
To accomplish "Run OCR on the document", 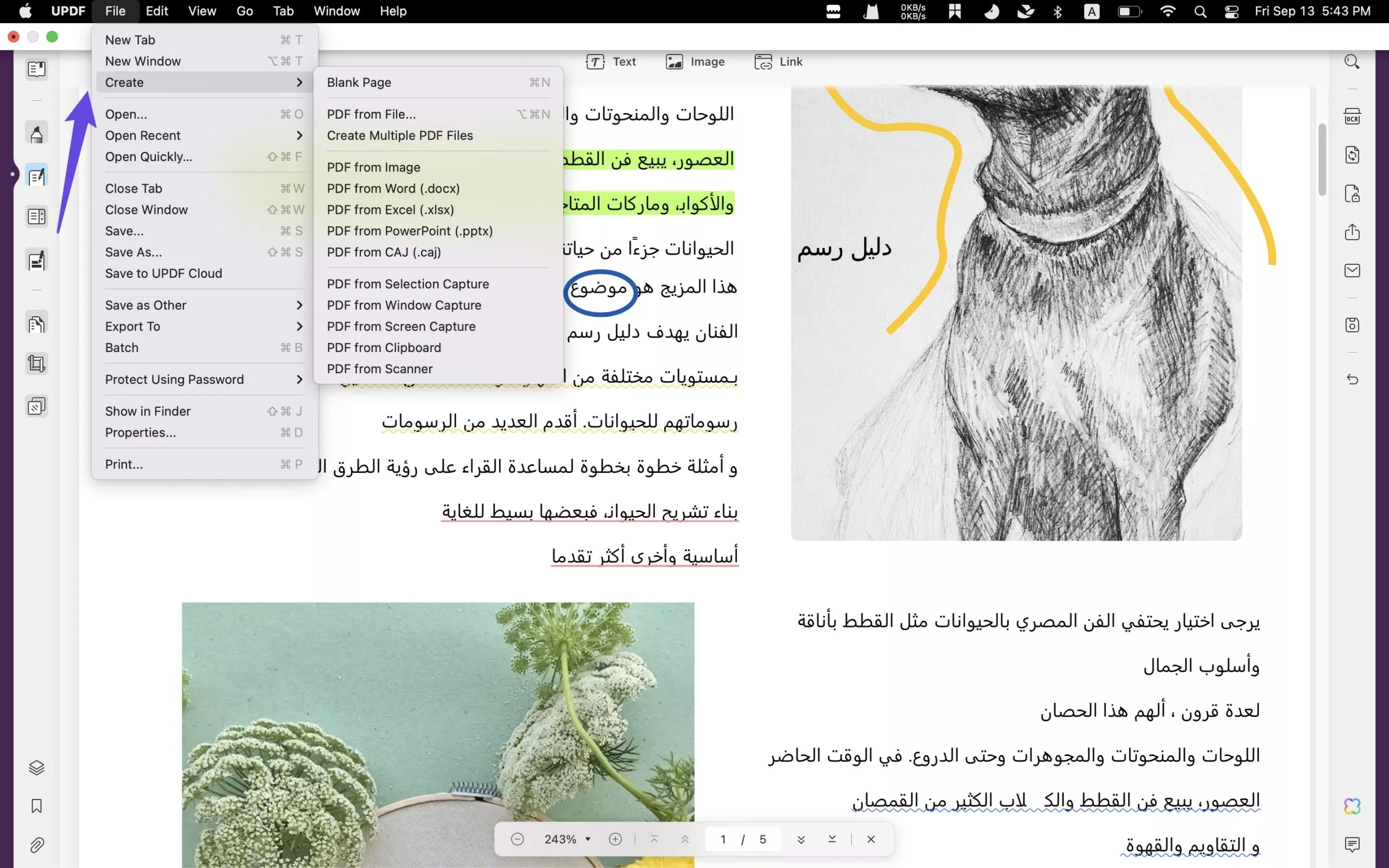I will [1353, 116].
